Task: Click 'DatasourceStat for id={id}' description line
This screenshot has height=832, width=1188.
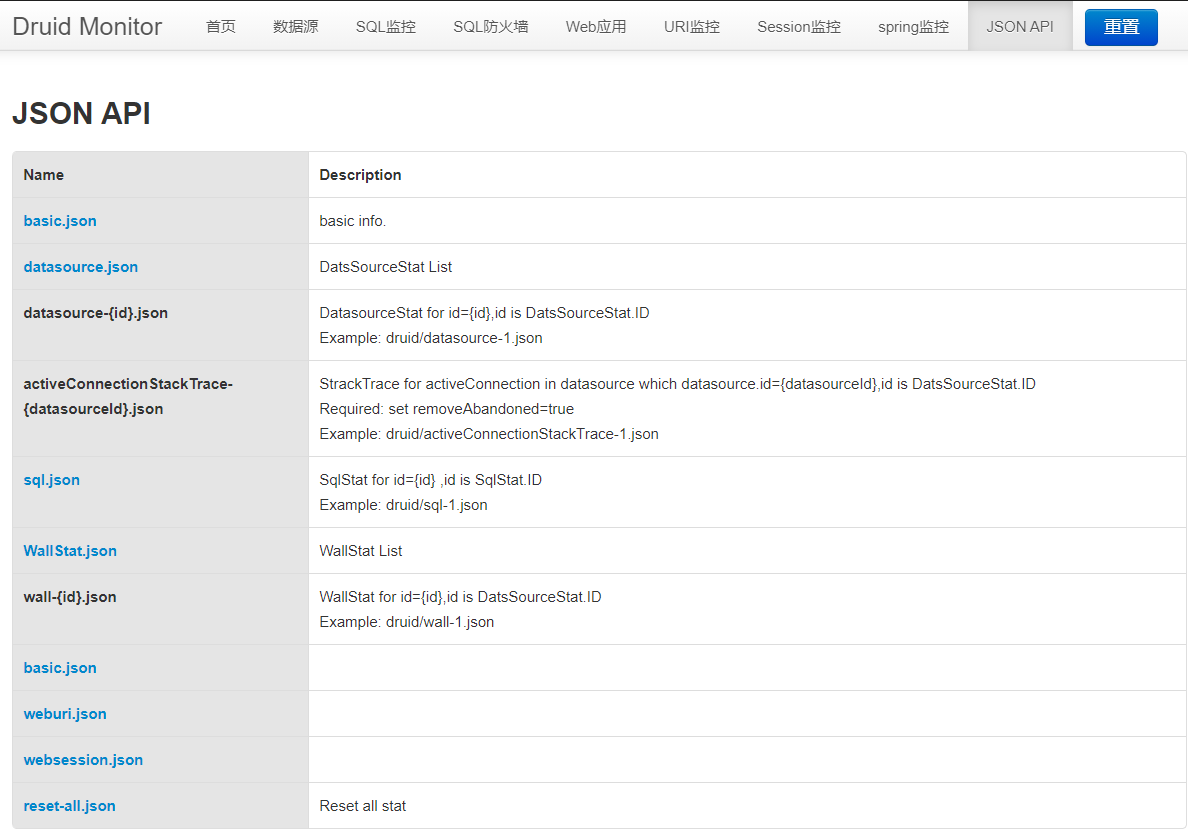Action: (x=484, y=313)
